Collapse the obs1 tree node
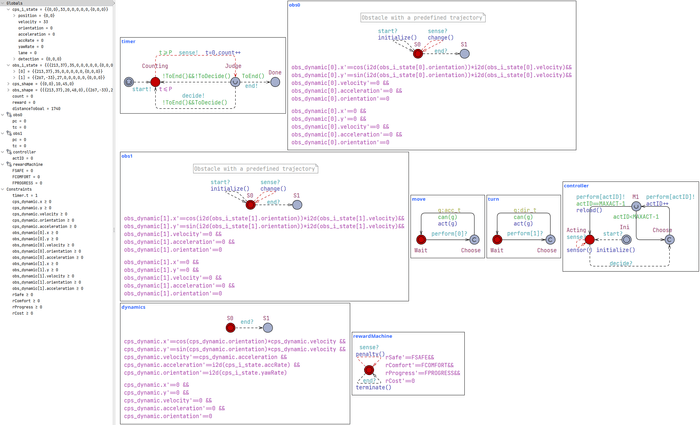This screenshot has width=700, height=425. (x=3, y=133)
